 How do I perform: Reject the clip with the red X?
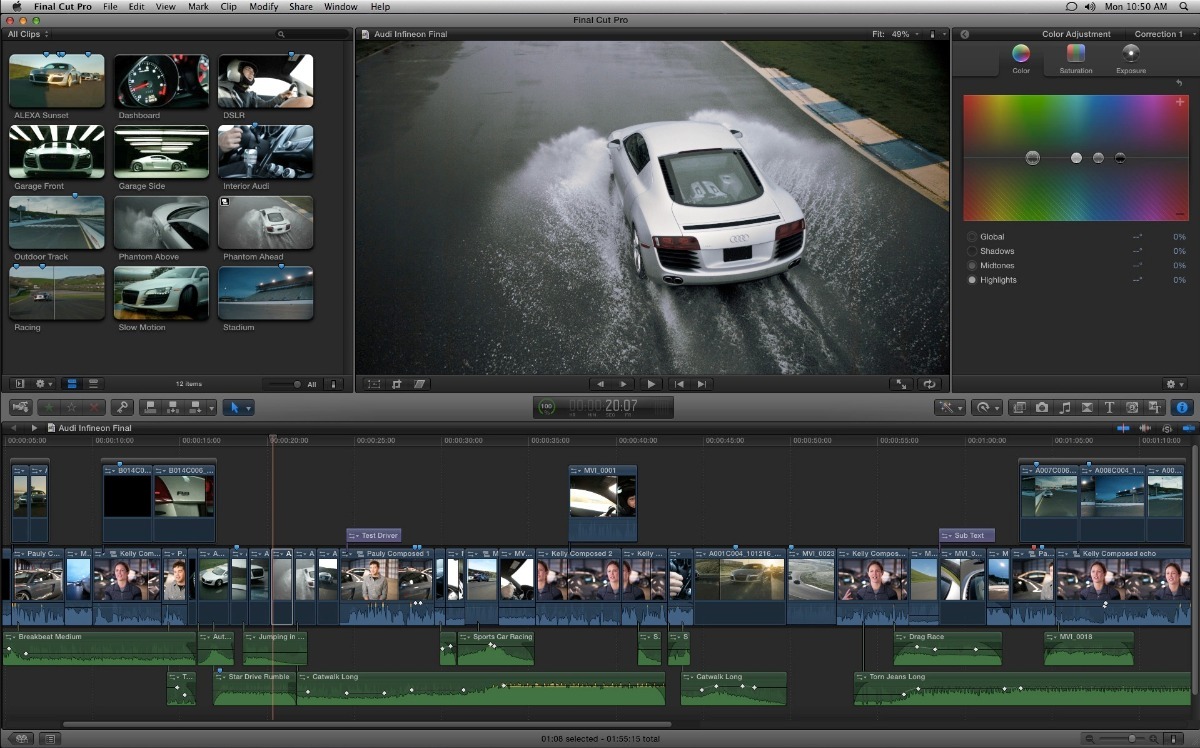pyautogui.click(x=94, y=408)
